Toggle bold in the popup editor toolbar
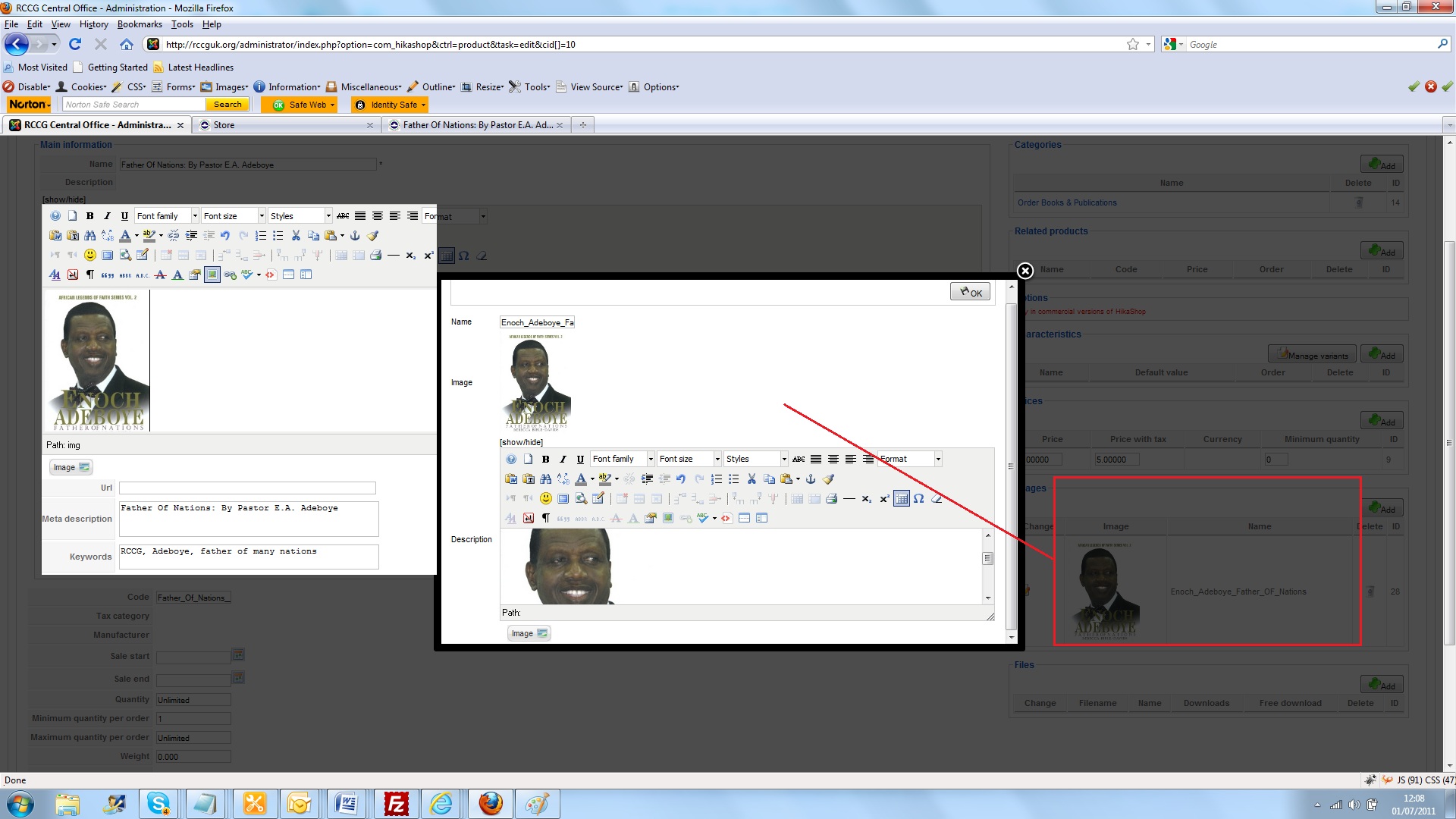The image size is (1456, 819). [x=545, y=460]
